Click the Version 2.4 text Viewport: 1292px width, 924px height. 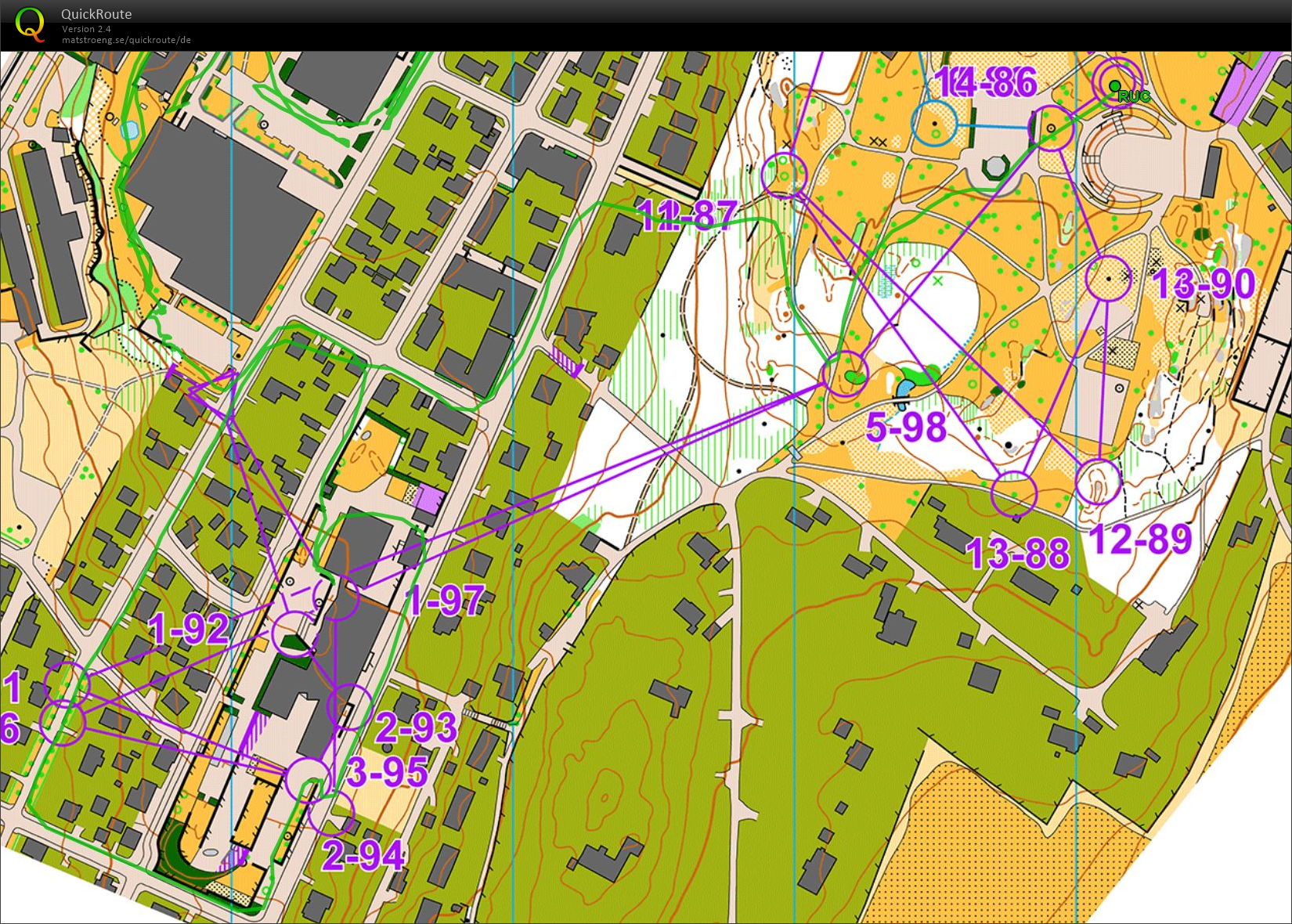(86, 29)
